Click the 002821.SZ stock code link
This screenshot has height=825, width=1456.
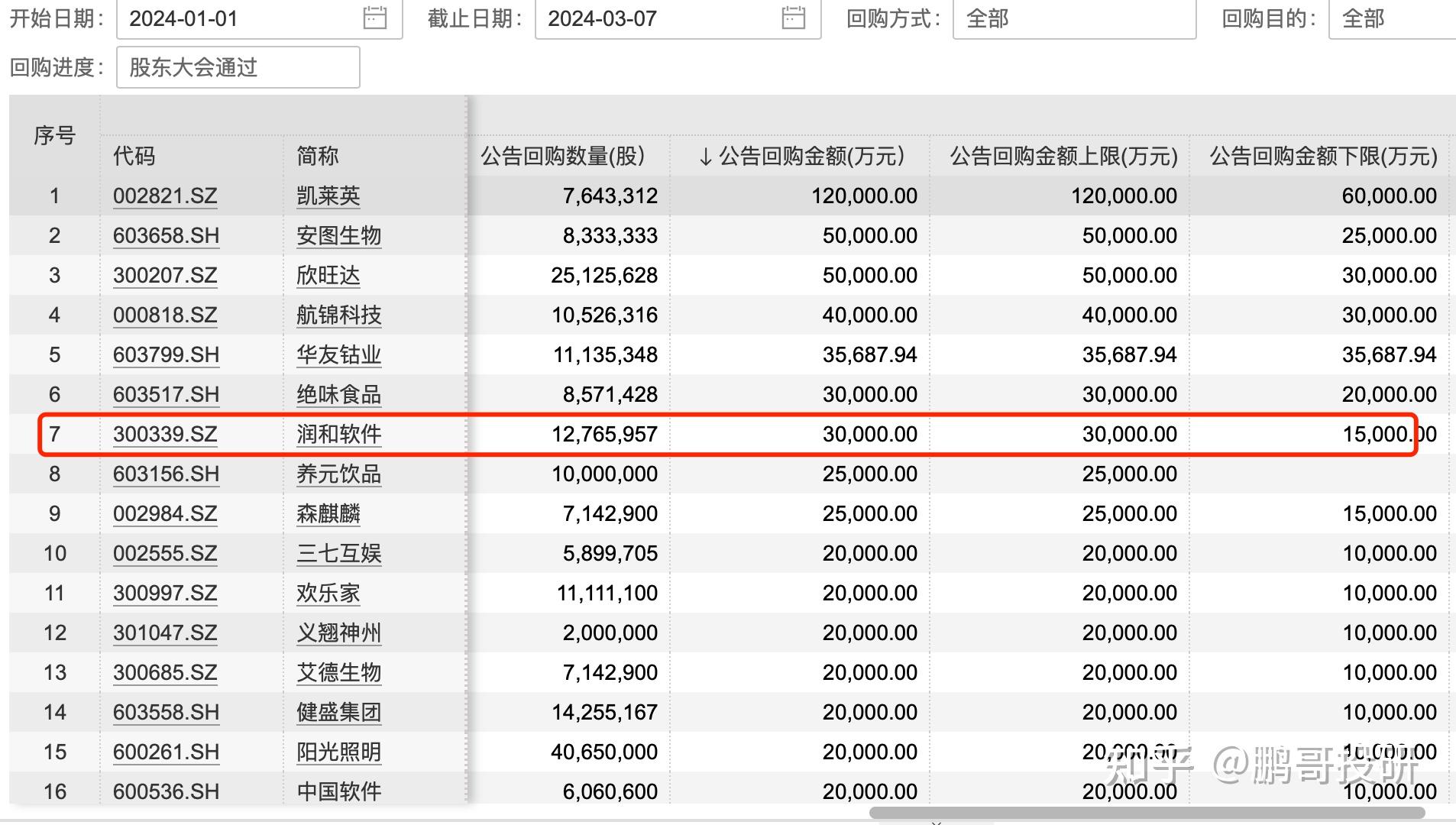tap(164, 196)
